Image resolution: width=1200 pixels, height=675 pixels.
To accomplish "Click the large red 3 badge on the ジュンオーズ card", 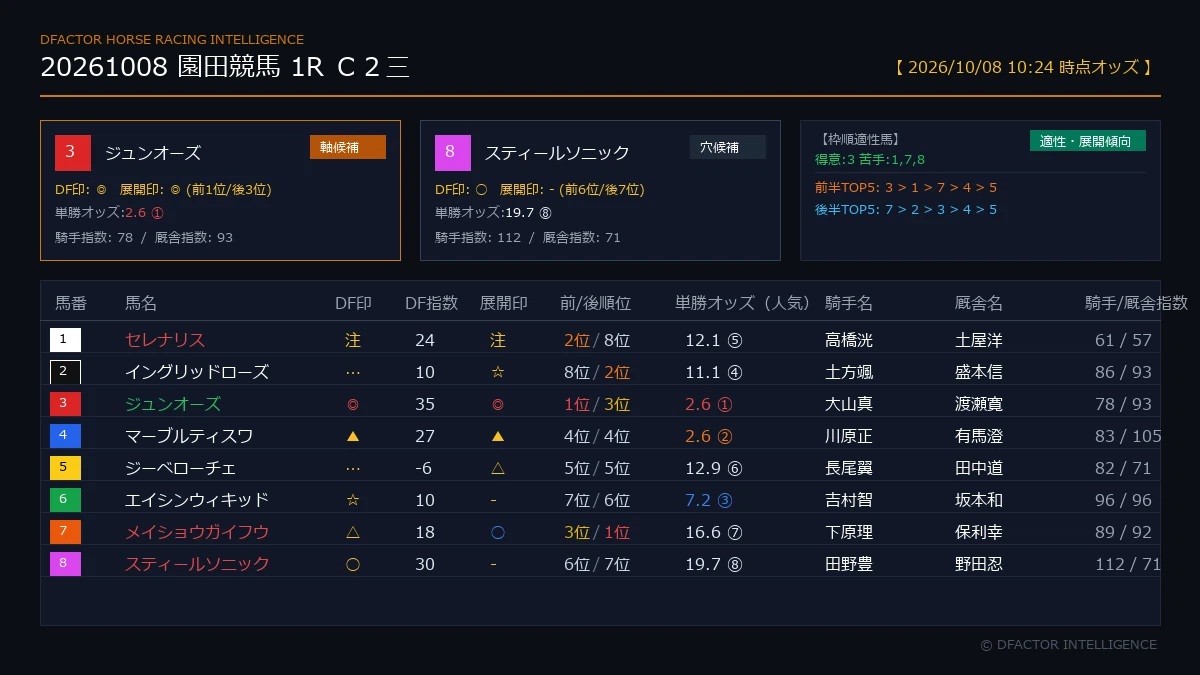I will 73,153.
